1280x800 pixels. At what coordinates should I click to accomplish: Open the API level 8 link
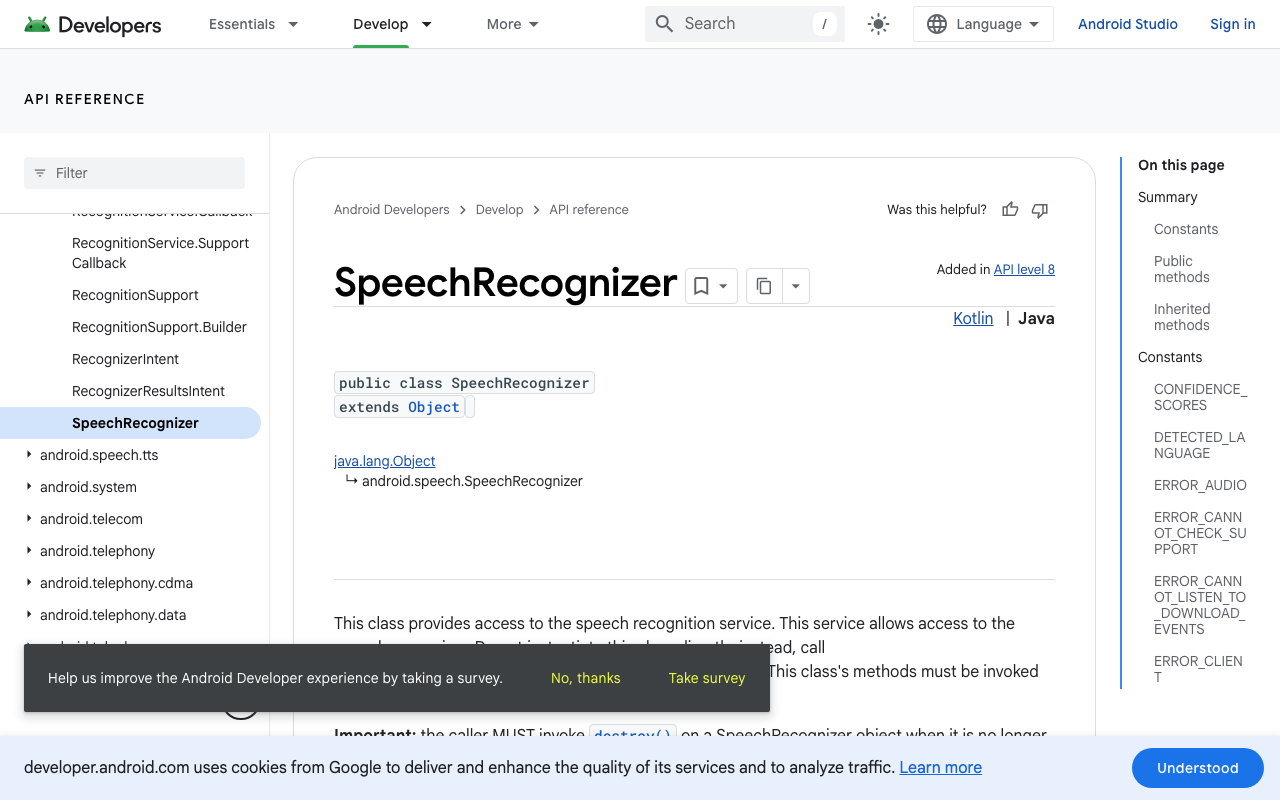point(1024,269)
